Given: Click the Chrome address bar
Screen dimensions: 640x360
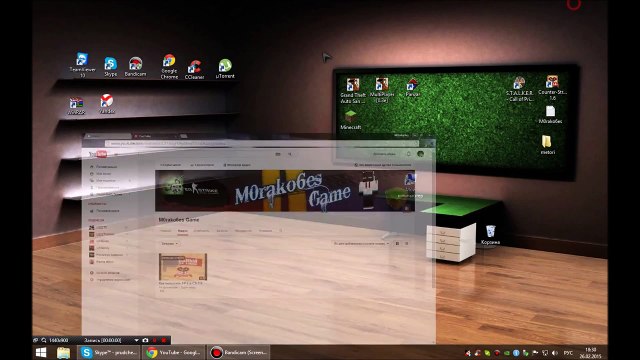Looking at the screenshot, I should click(x=261, y=143).
